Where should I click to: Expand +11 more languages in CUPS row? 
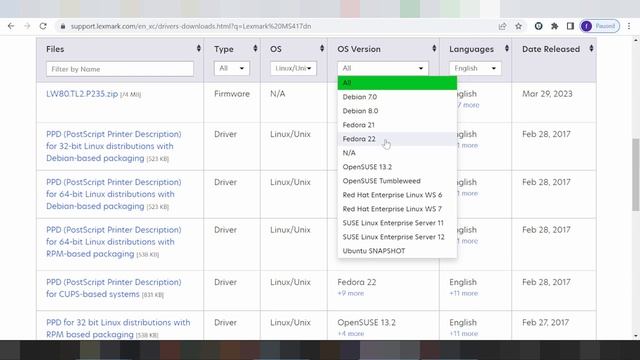pyautogui.click(x=463, y=293)
